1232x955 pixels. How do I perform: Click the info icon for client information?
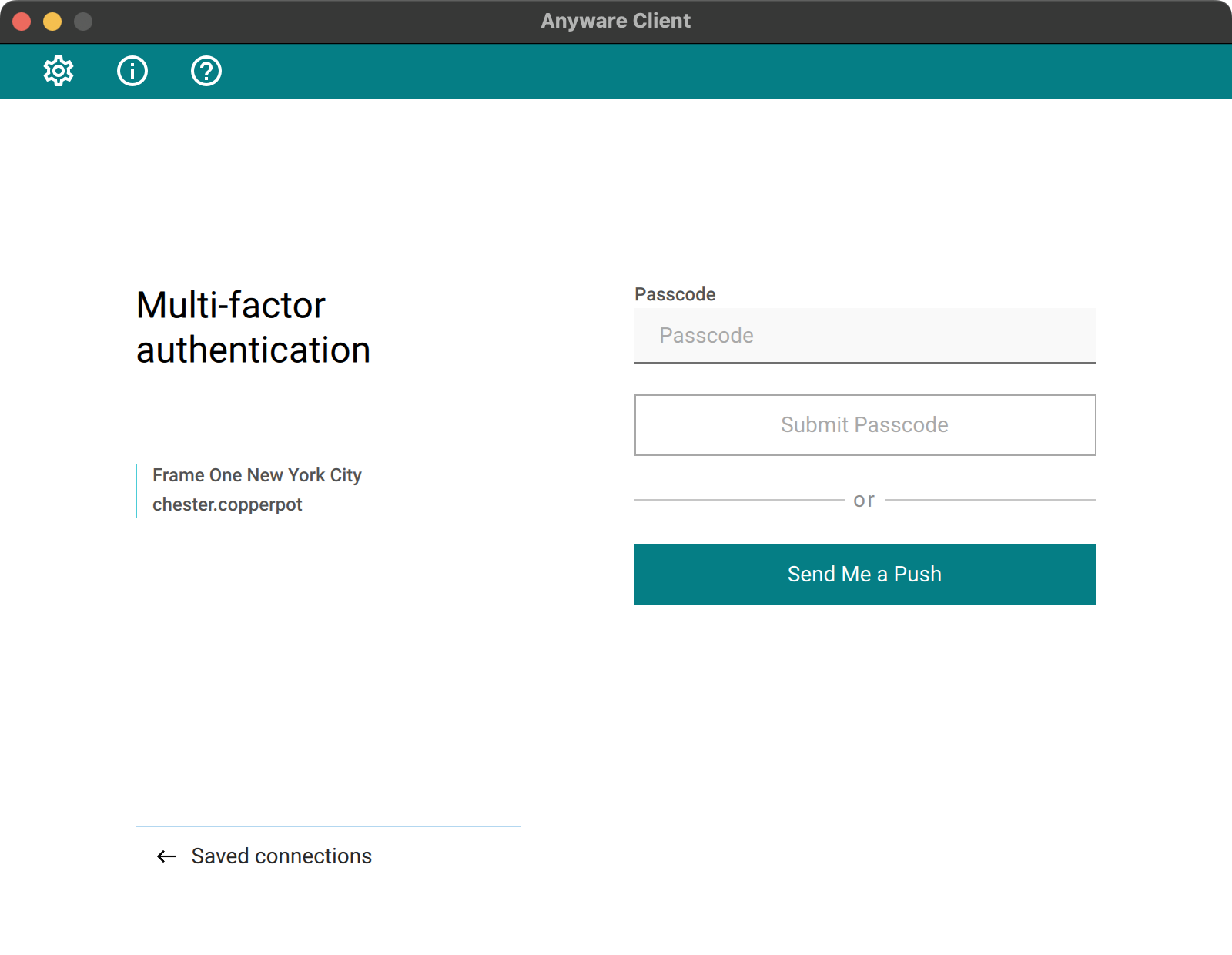pyautogui.click(x=132, y=71)
